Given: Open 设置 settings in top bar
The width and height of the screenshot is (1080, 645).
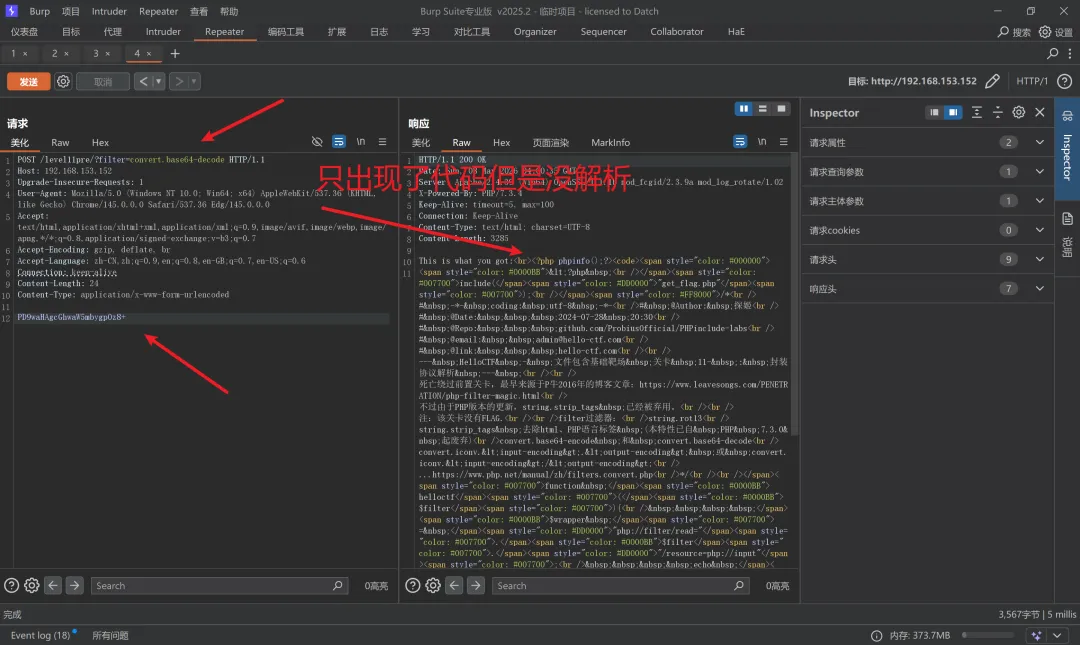Looking at the screenshot, I should click(x=1056, y=32).
